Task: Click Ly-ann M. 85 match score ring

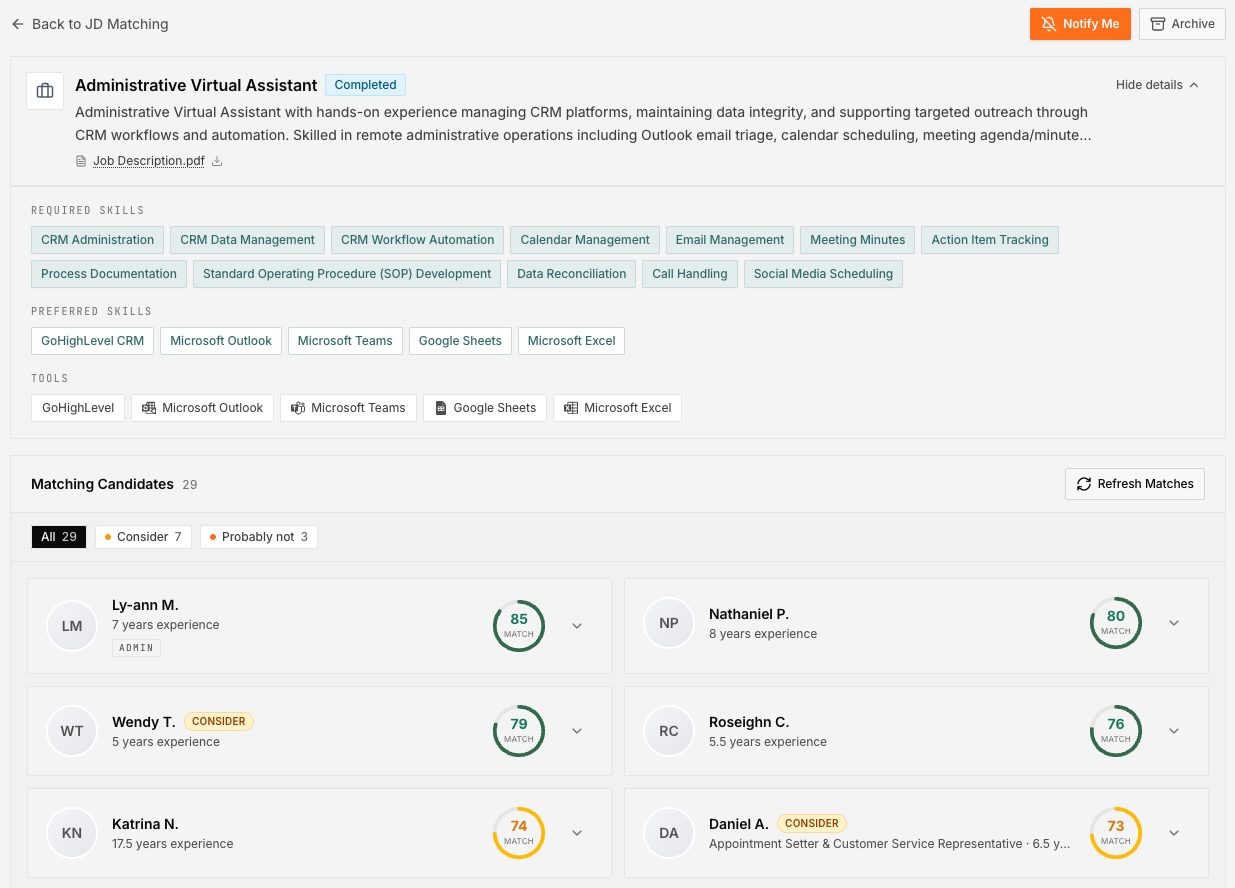Action: (519, 626)
